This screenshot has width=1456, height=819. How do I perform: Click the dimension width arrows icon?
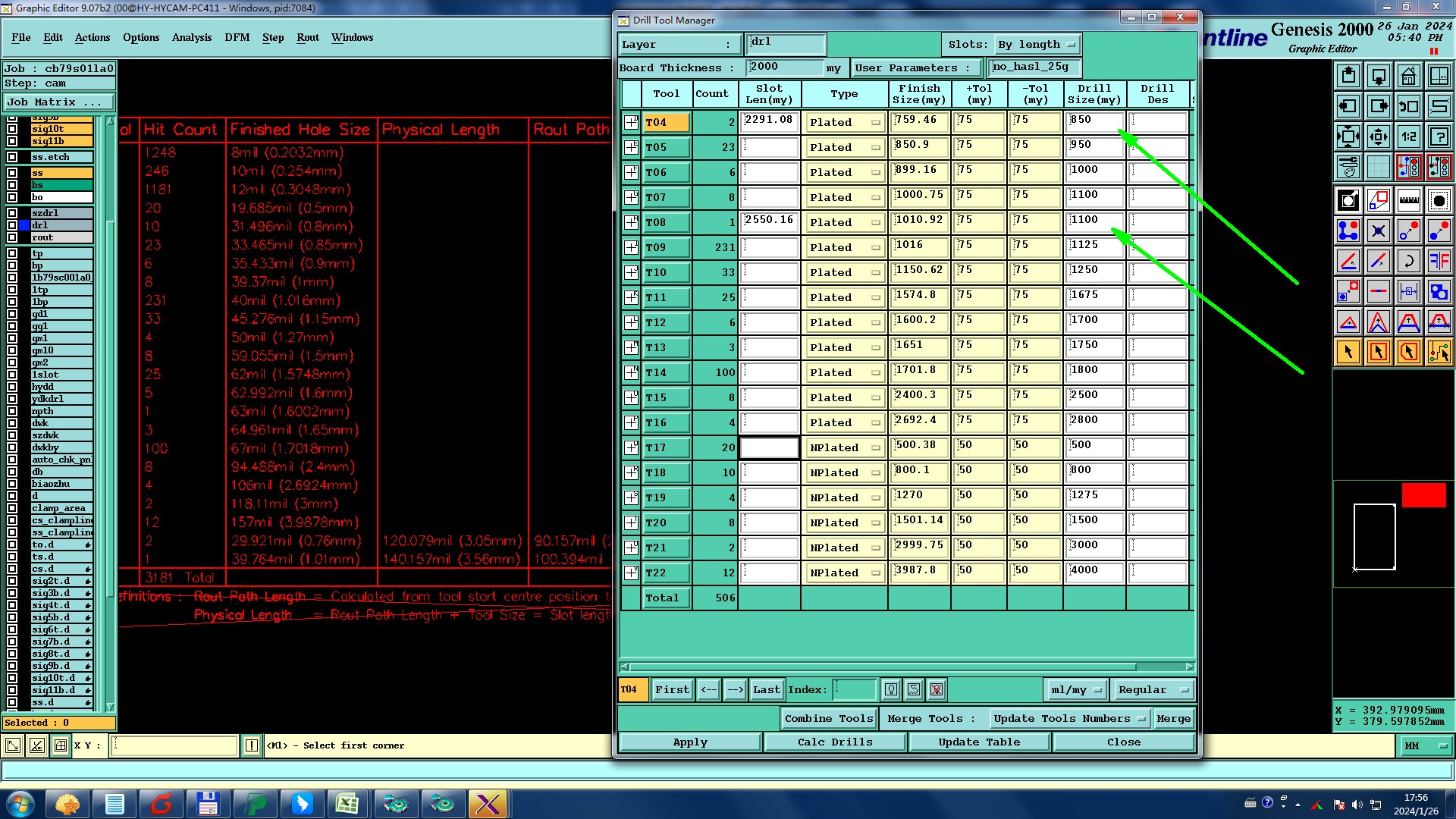[x=1408, y=291]
